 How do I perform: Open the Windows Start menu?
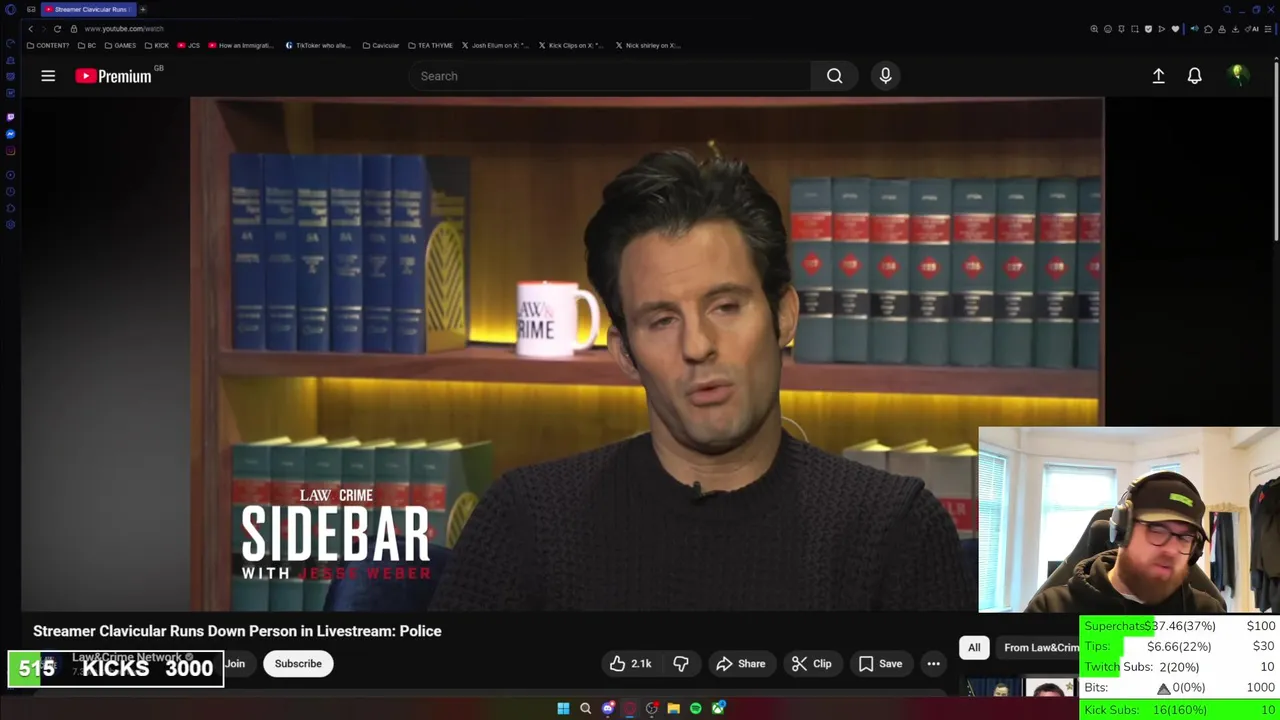click(563, 709)
